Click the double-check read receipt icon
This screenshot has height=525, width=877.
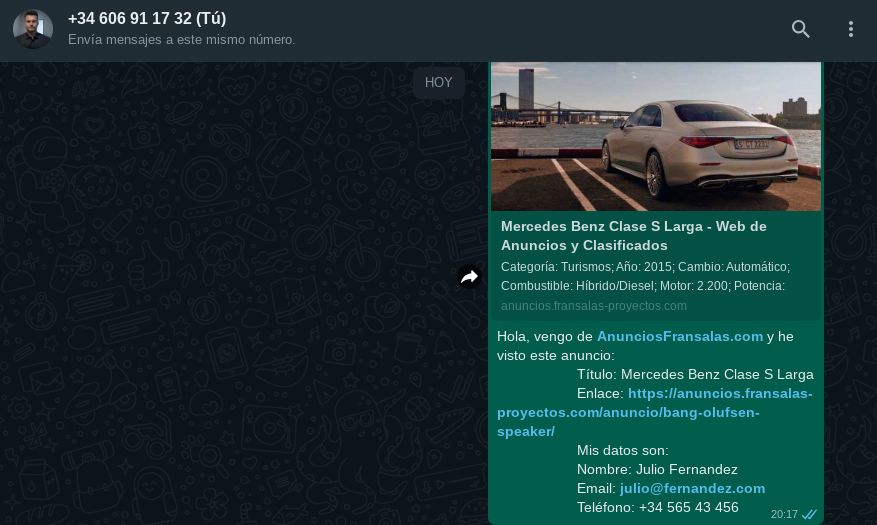pyautogui.click(x=809, y=514)
